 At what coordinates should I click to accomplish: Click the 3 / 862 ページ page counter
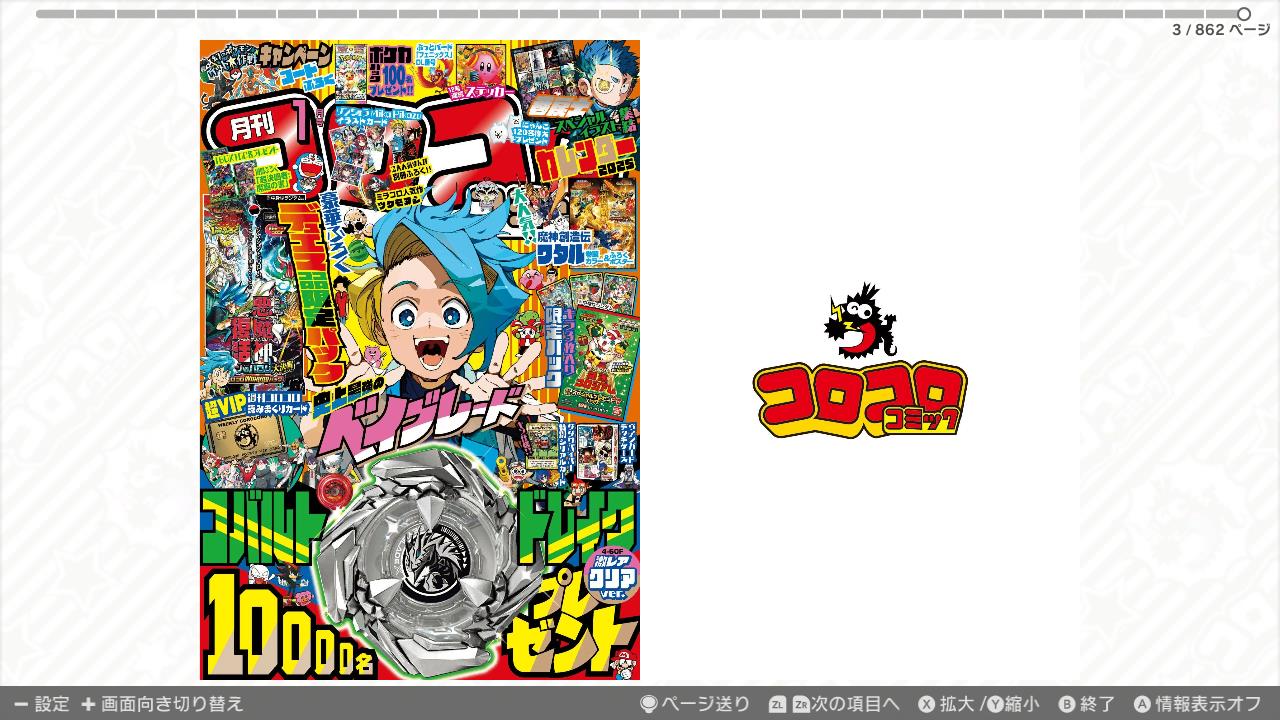[1221, 30]
